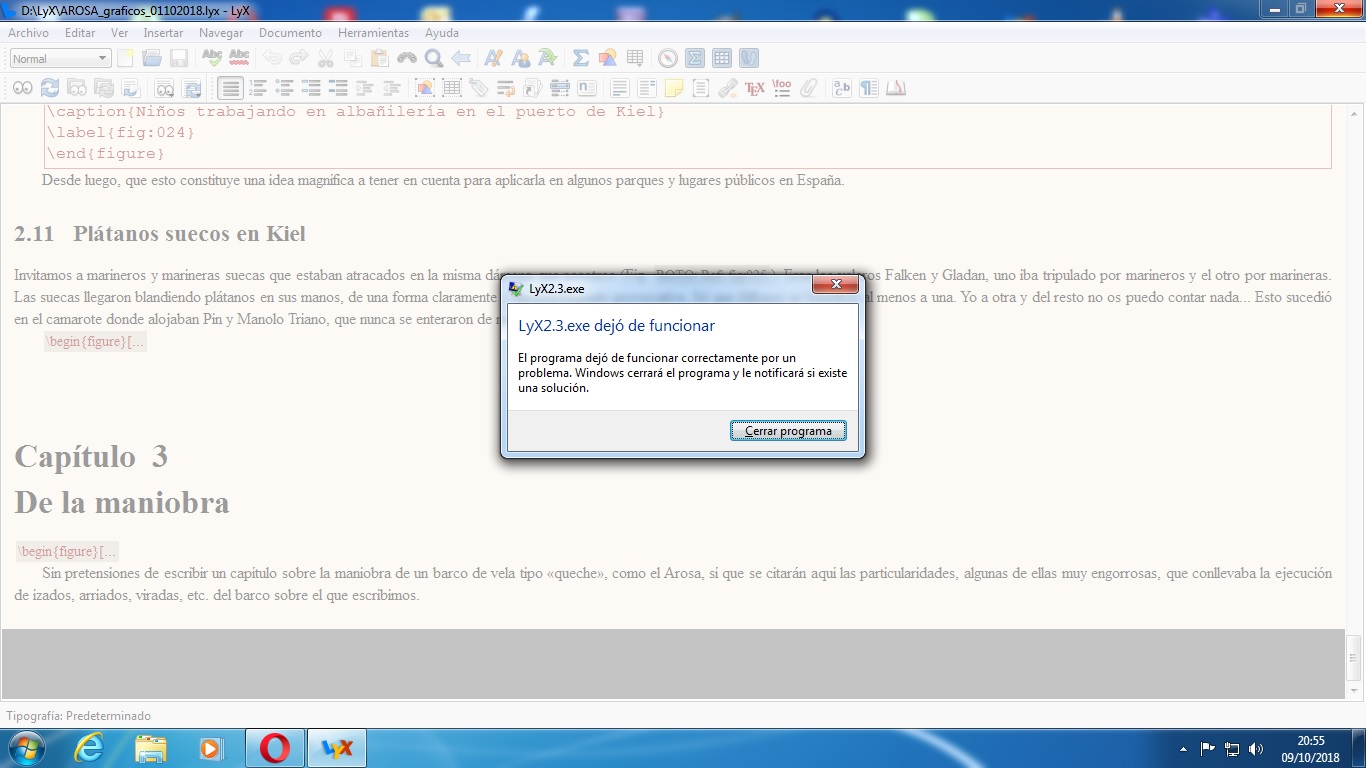This screenshot has height=768, width=1366.
Task: Insert a citation icon
Action: (532, 88)
